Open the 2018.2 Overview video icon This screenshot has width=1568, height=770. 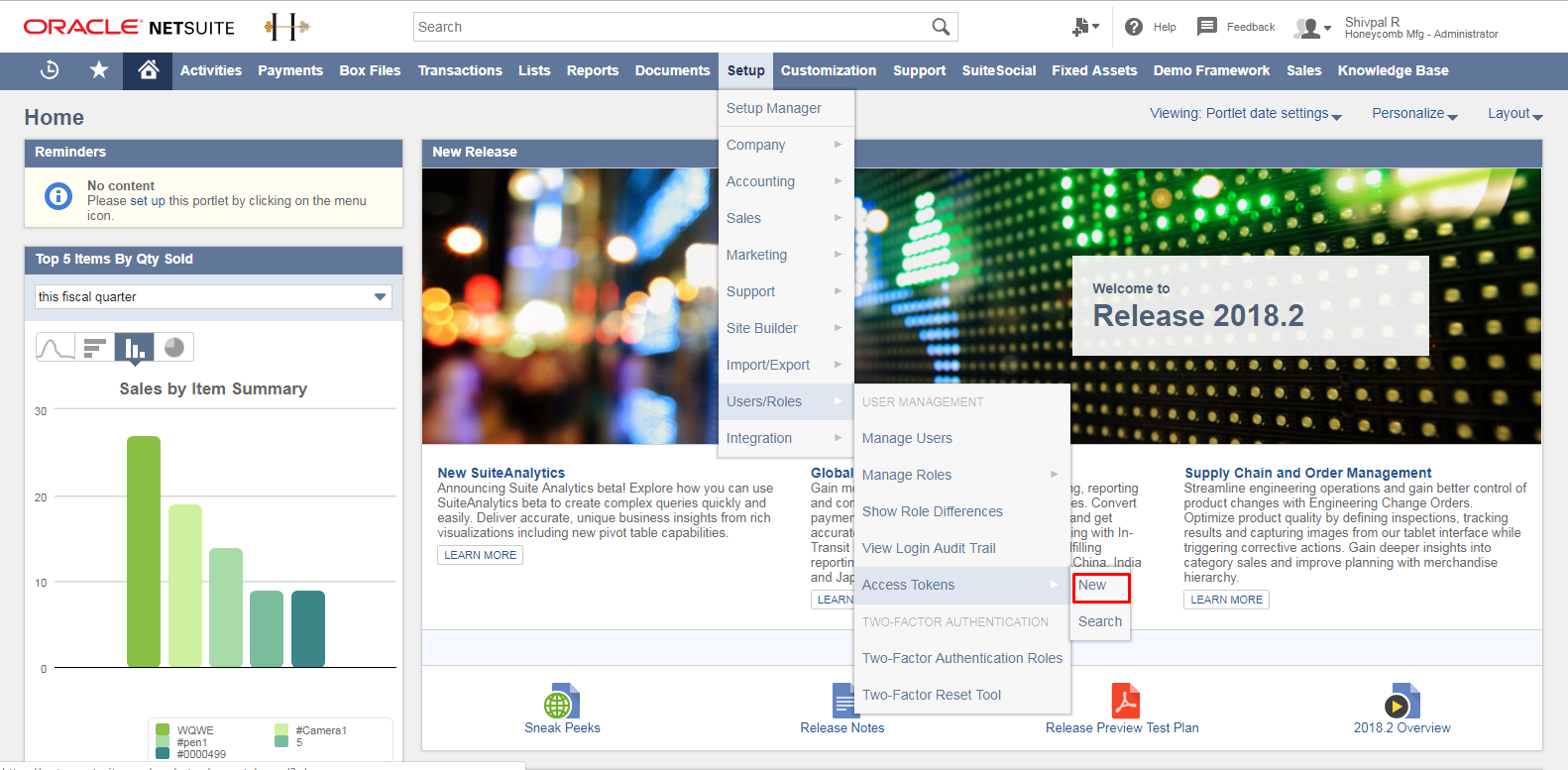click(1401, 701)
